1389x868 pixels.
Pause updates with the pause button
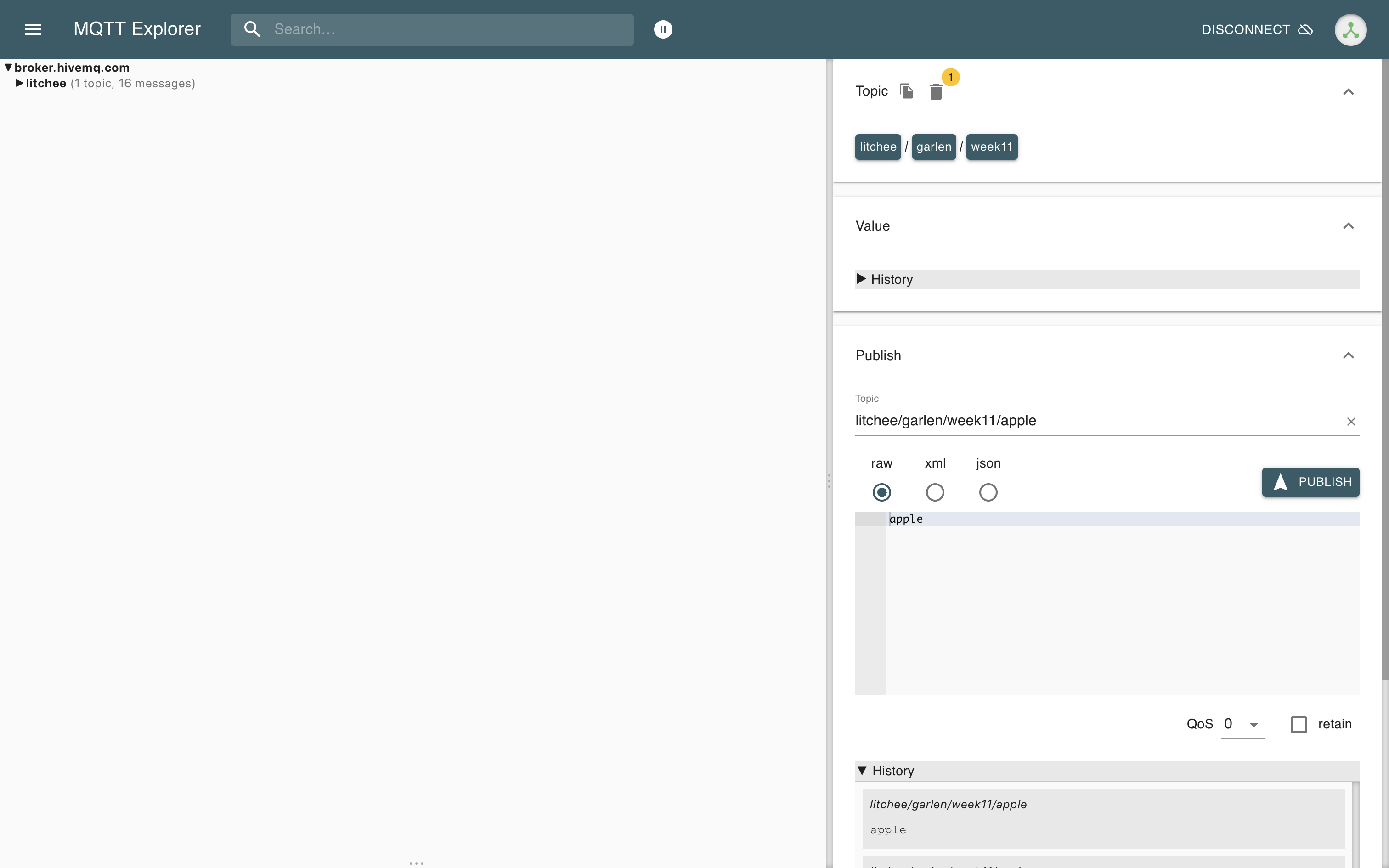(663, 29)
